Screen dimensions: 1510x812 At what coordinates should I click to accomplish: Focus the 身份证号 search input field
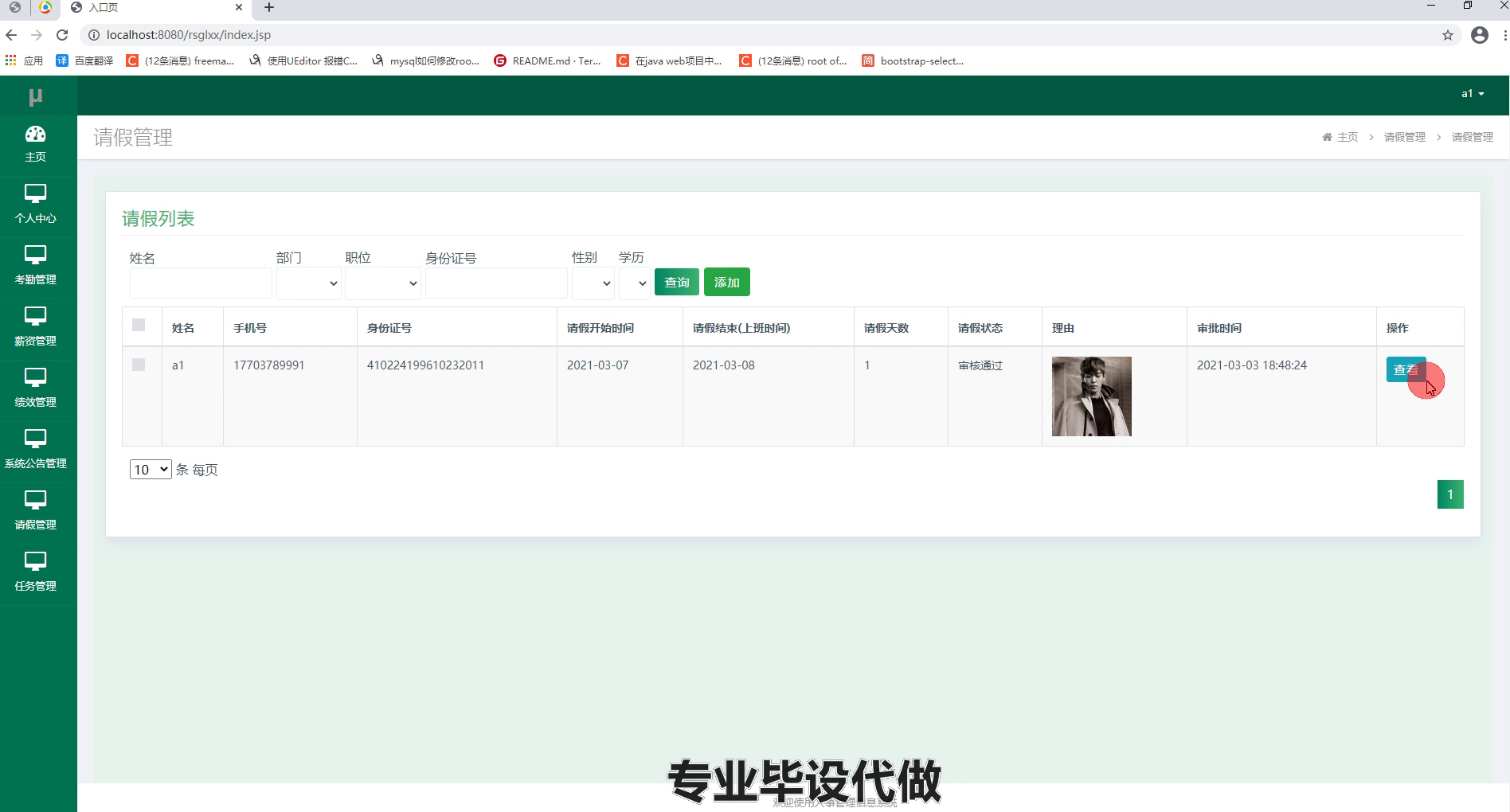(x=496, y=283)
